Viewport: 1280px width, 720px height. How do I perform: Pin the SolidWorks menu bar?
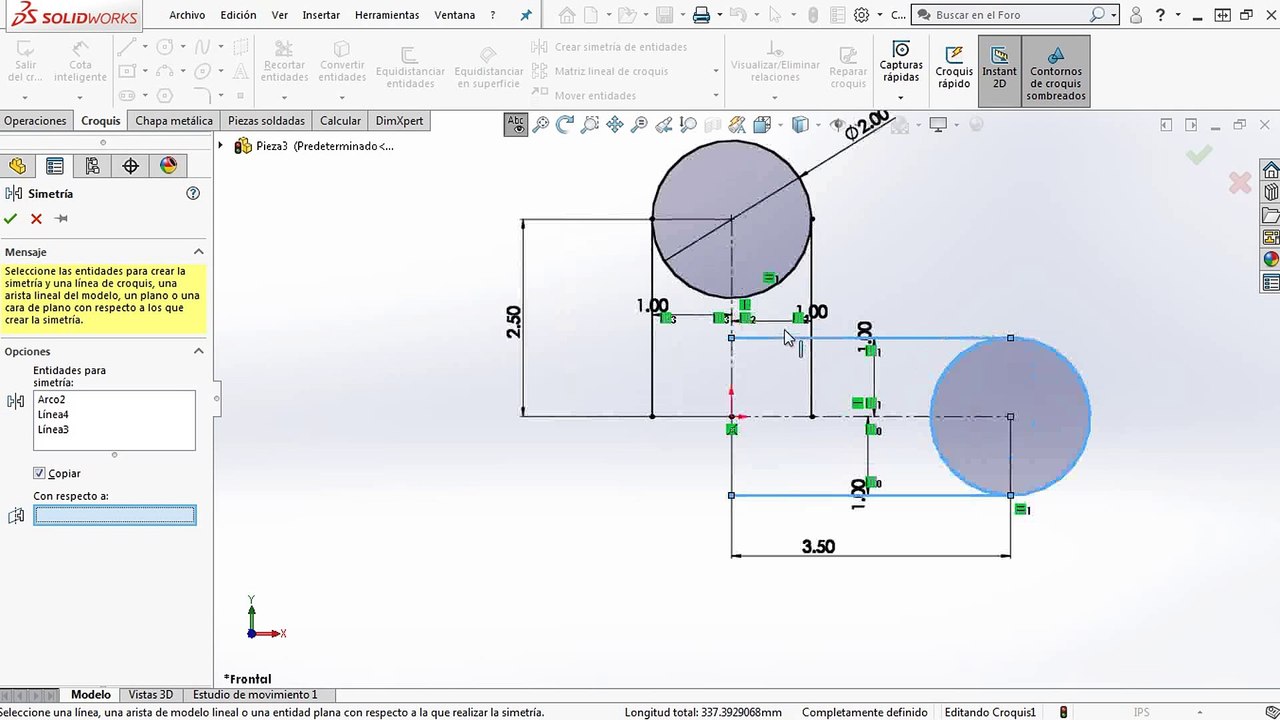(526, 15)
